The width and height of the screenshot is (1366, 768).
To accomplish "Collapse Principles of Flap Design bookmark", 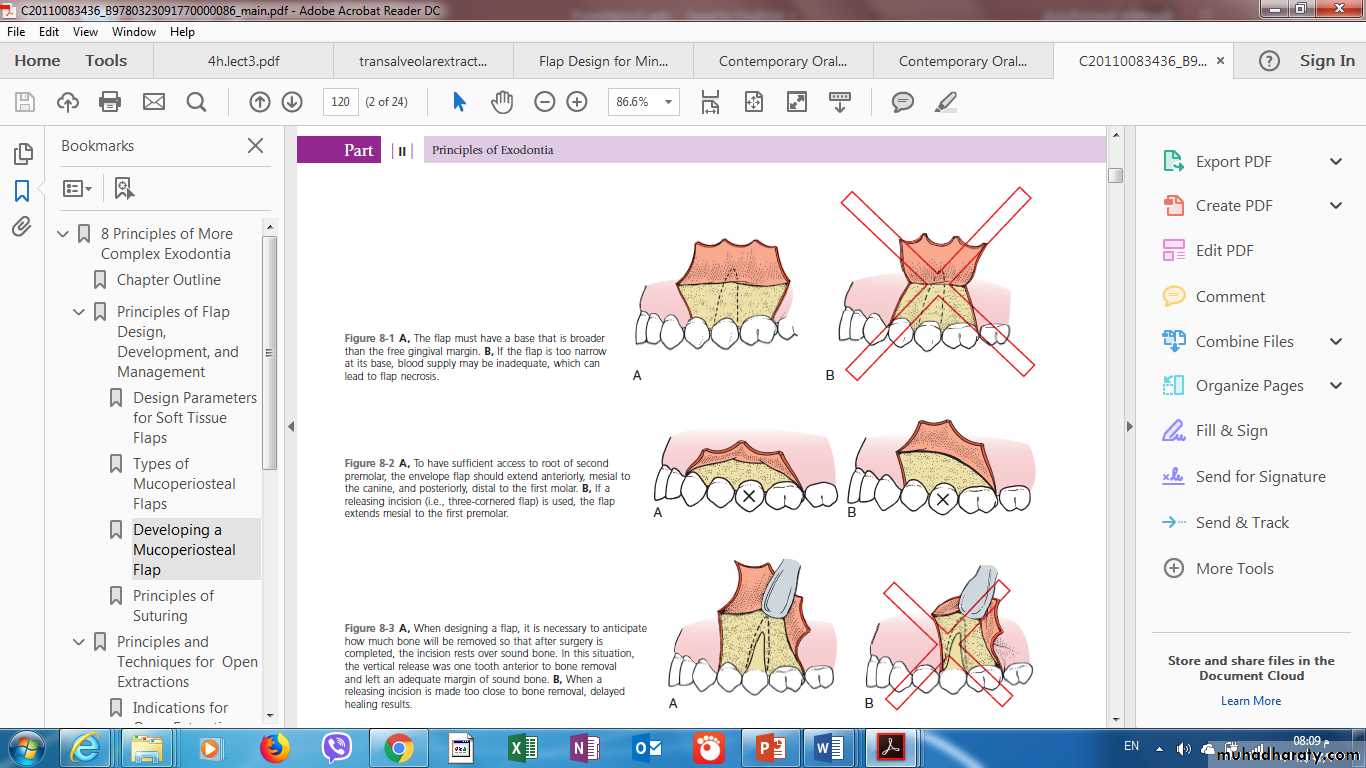I will click(x=80, y=312).
